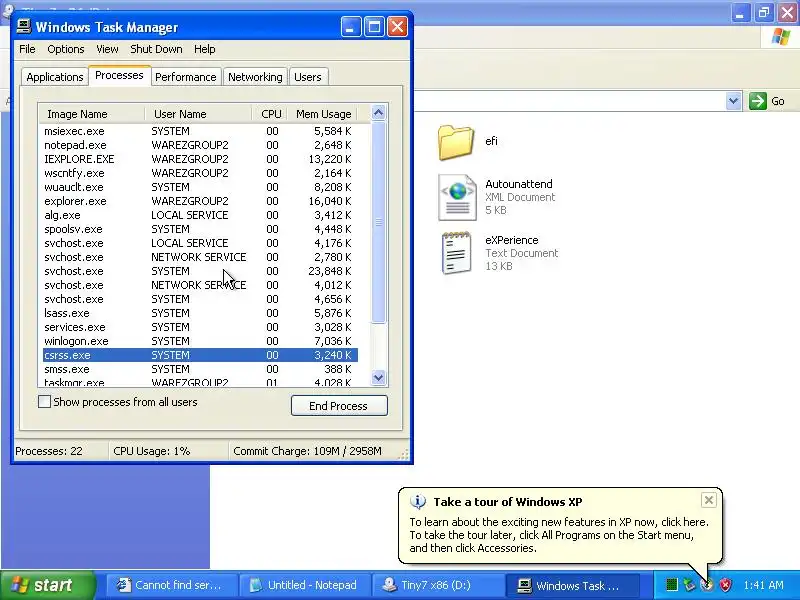Enable Show processes from all users
The height and width of the screenshot is (600, 800).
44,402
